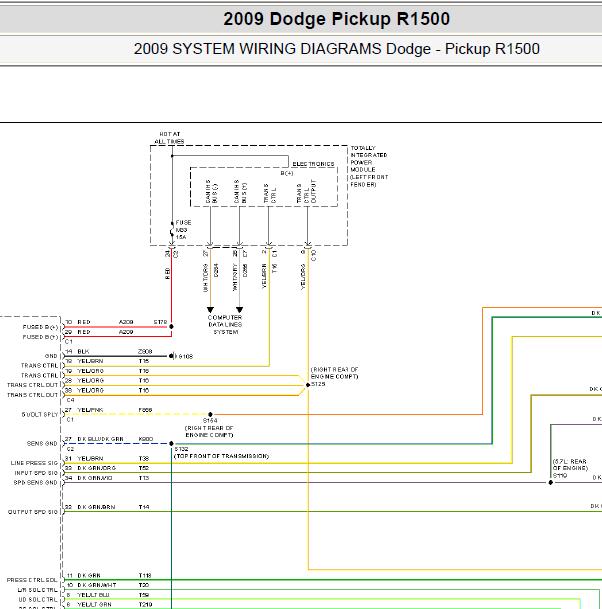Click the "G108" ground label
Viewport: 602px width, 609px height.
(186, 356)
